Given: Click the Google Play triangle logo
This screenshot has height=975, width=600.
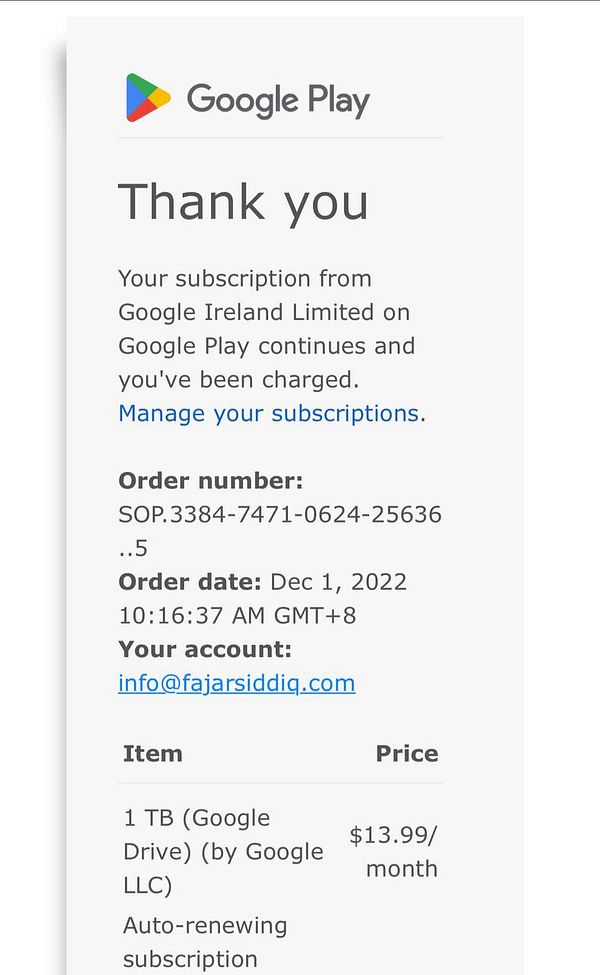Looking at the screenshot, I should pos(148,98).
